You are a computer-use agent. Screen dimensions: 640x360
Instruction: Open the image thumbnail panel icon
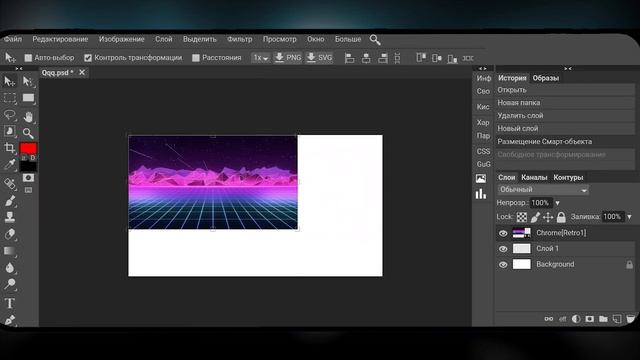pos(481,178)
